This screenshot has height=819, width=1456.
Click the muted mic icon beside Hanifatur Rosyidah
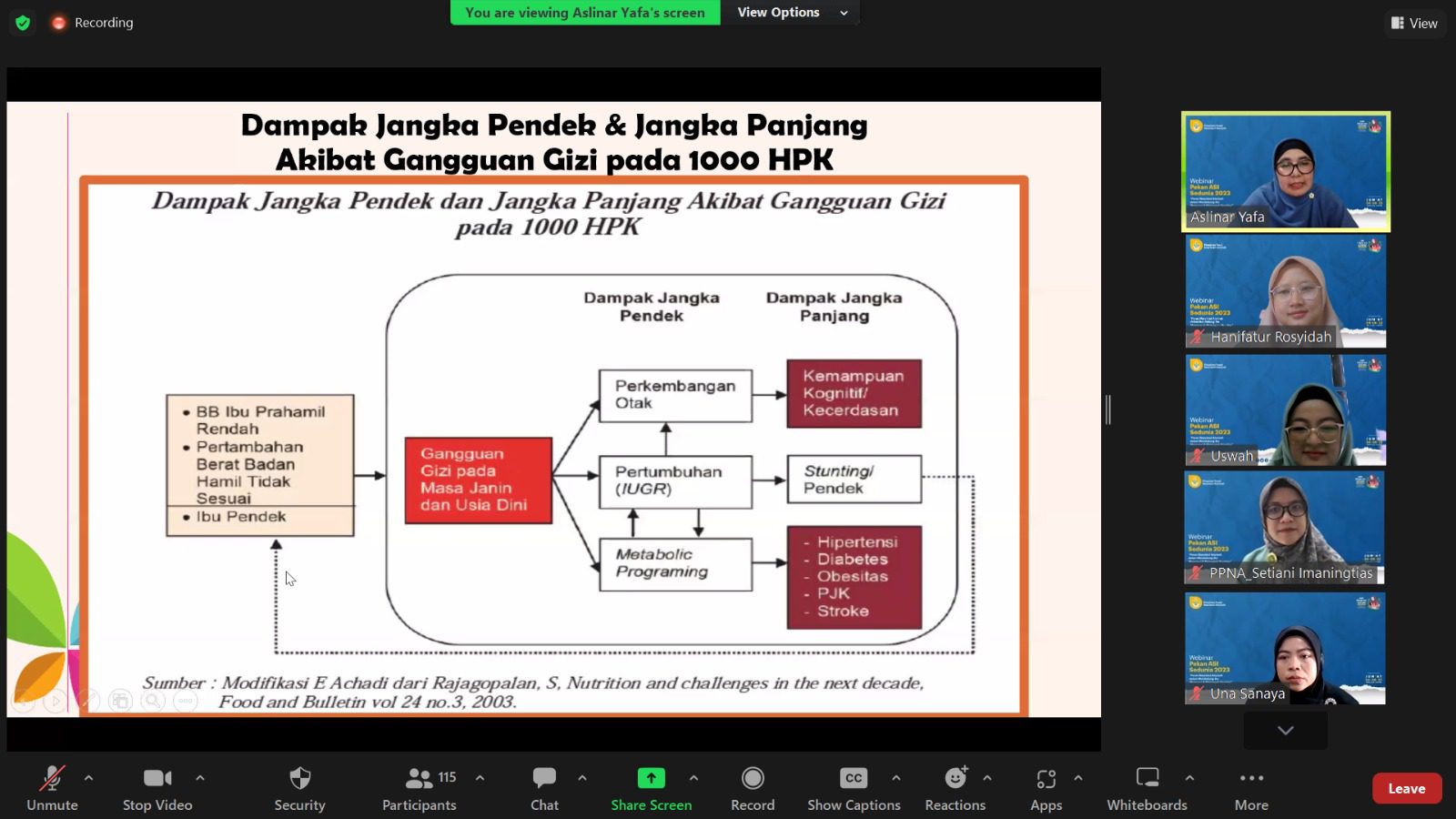pos(1198,337)
